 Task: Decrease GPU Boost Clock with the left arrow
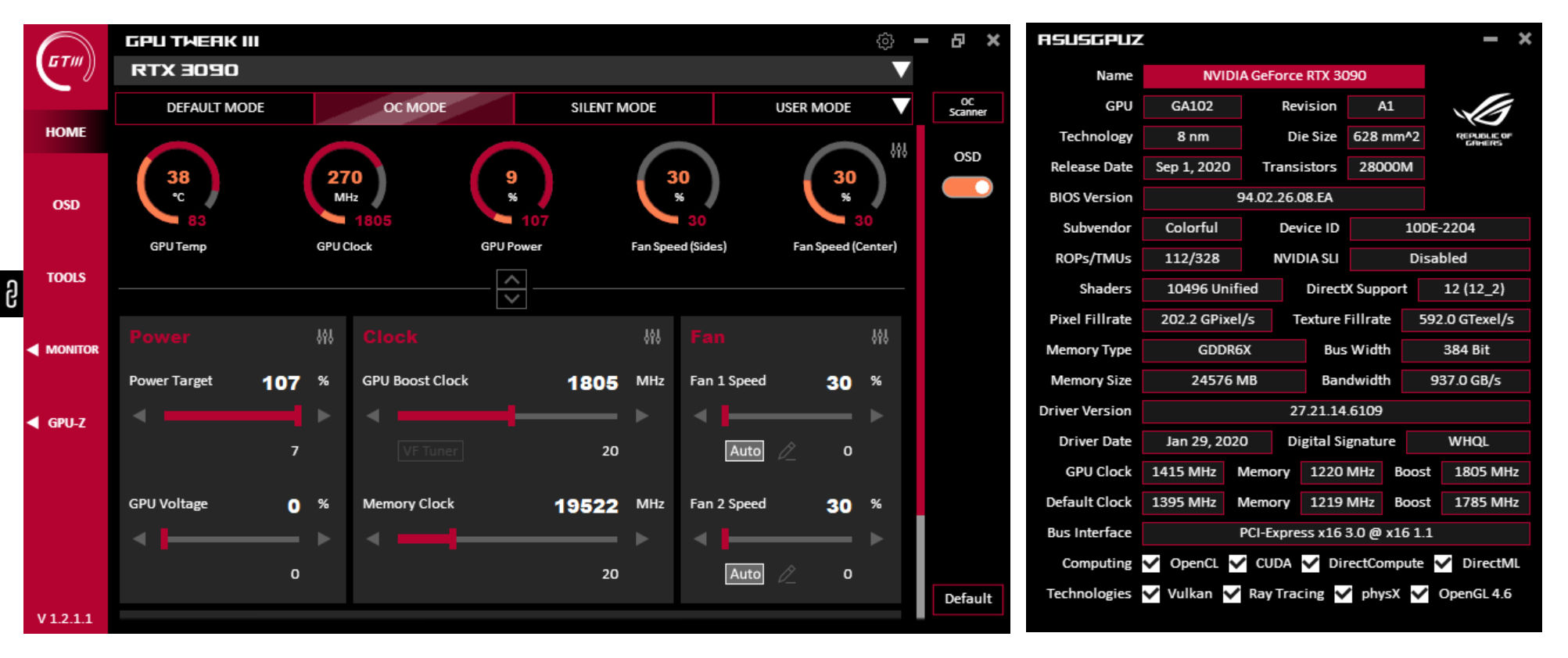tap(373, 416)
